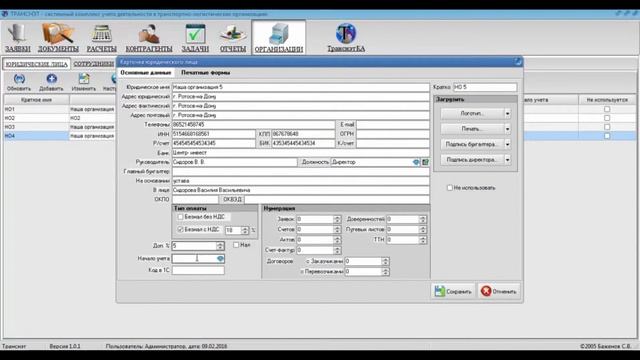This screenshot has height=360, width=640.
Task: Click the blue icon in Начало учета field
Action: tap(220, 258)
